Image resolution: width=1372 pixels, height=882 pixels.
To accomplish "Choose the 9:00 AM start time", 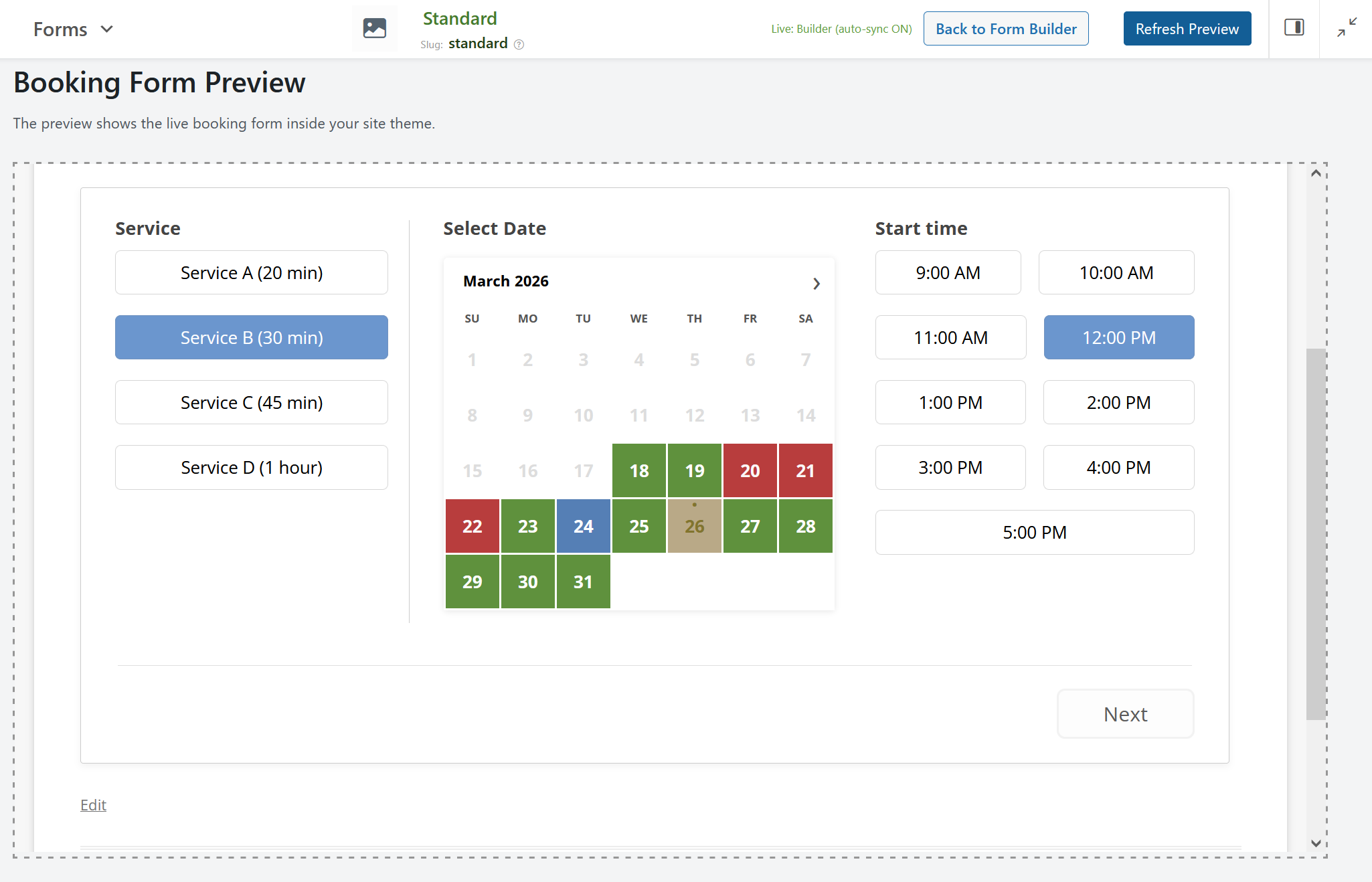I will pos(948,272).
